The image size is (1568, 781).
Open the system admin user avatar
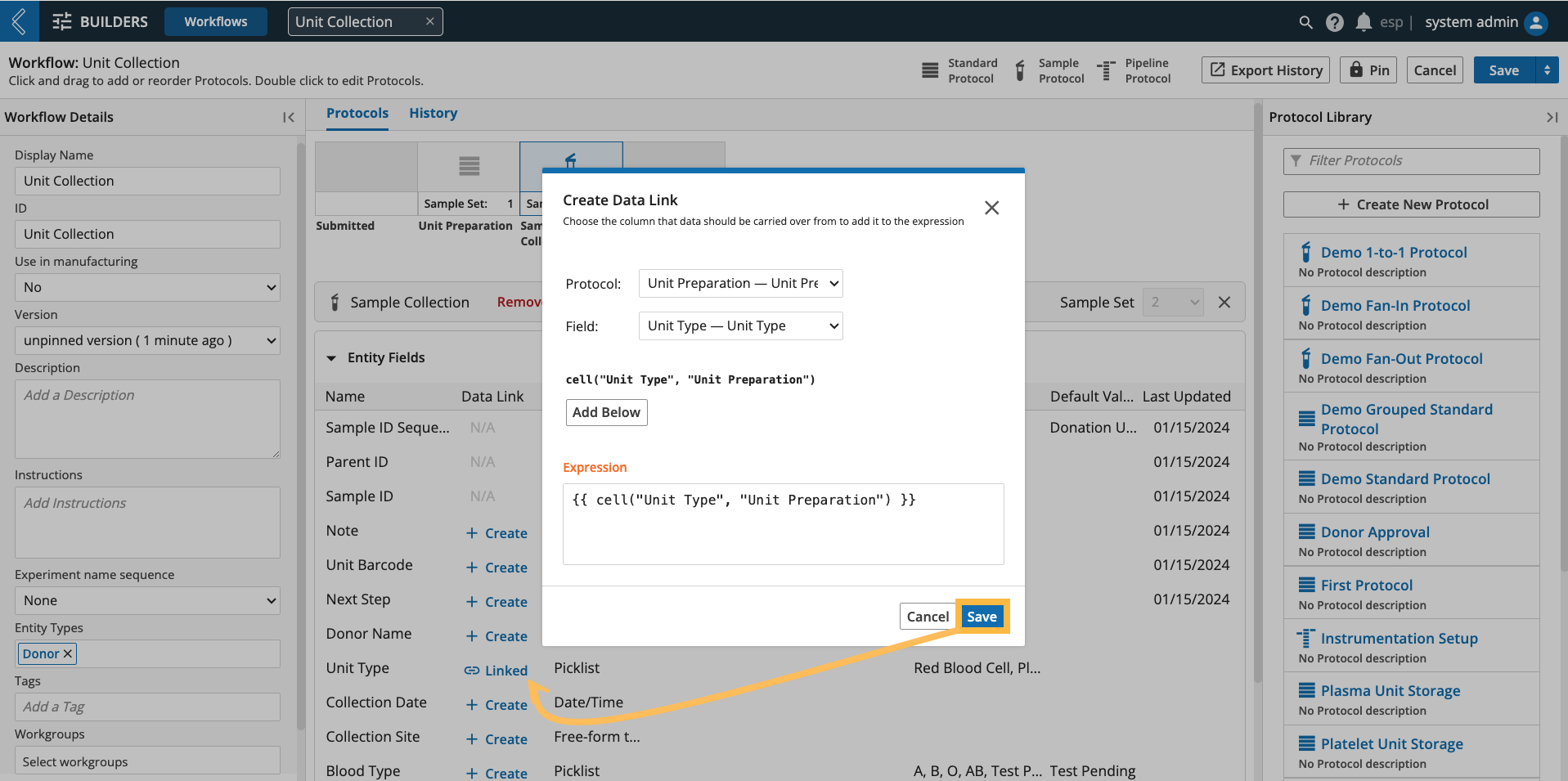coord(1536,22)
